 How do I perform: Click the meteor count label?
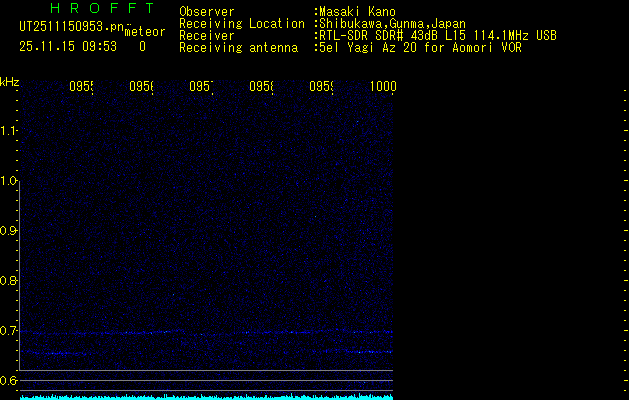click(x=145, y=32)
